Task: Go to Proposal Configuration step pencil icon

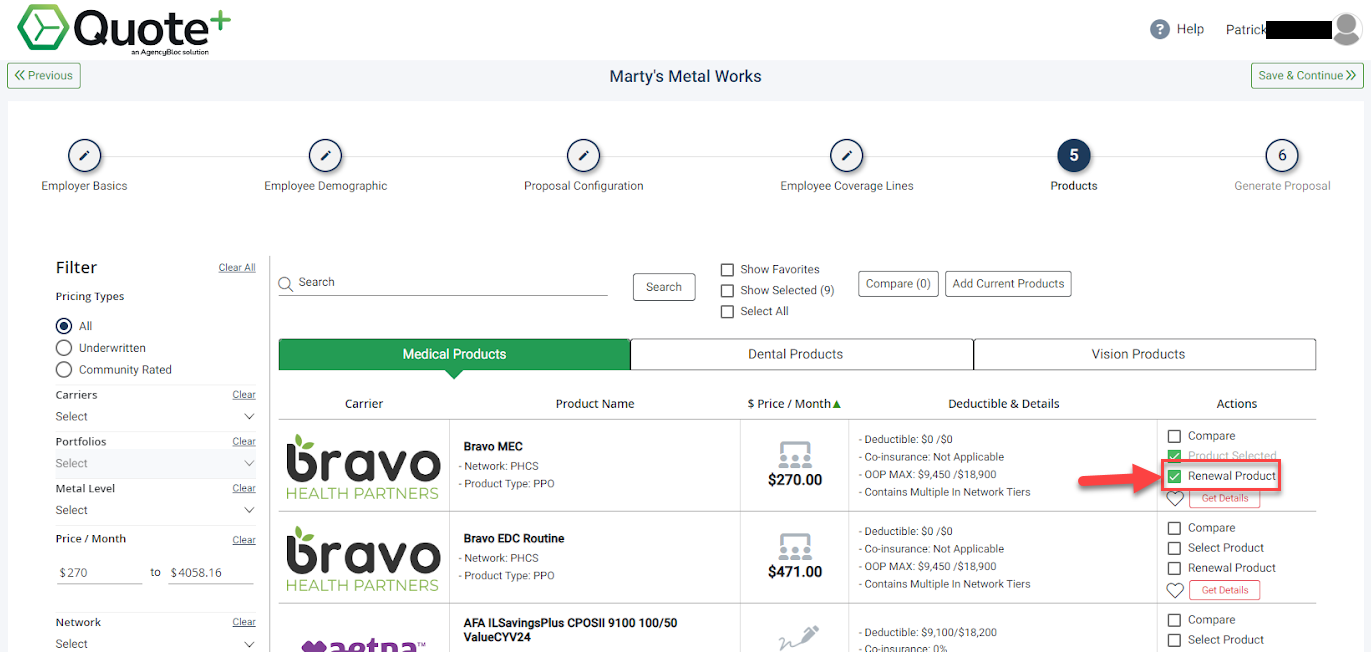Action: (x=583, y=156)
